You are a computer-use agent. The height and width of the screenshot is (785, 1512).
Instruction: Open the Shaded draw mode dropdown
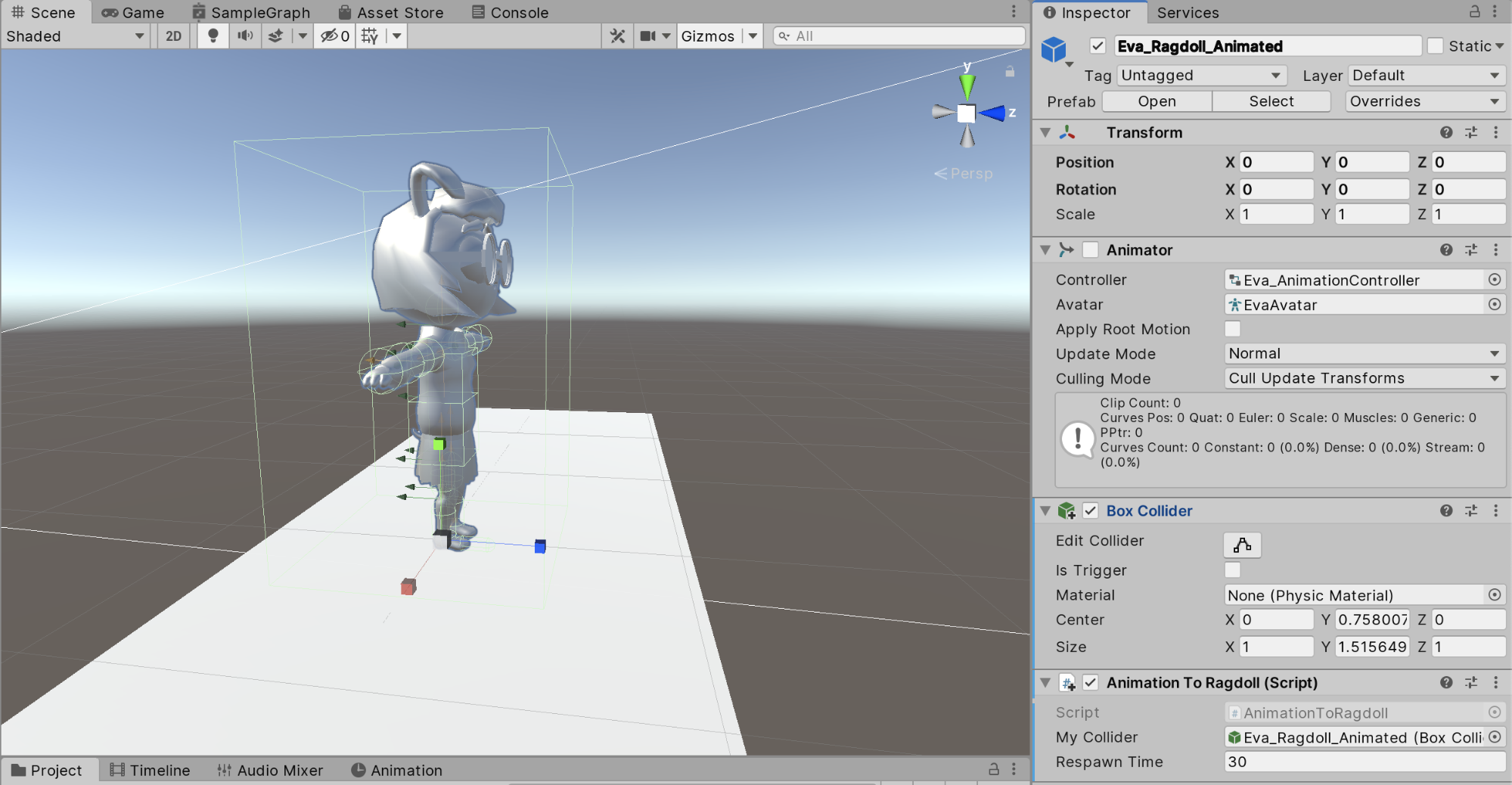(74, 36)
